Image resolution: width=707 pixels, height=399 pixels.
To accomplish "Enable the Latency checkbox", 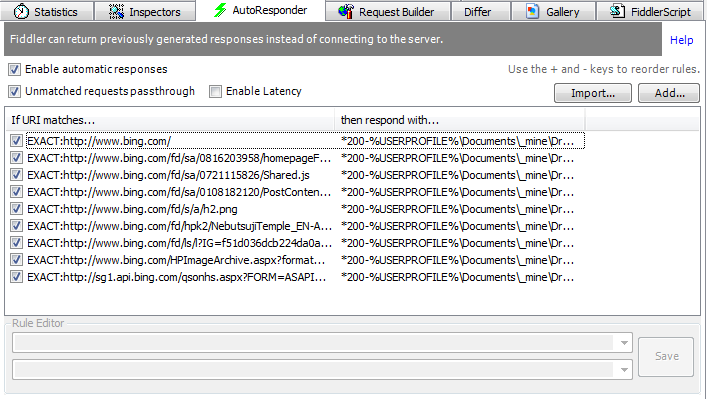I will [216, 92].
